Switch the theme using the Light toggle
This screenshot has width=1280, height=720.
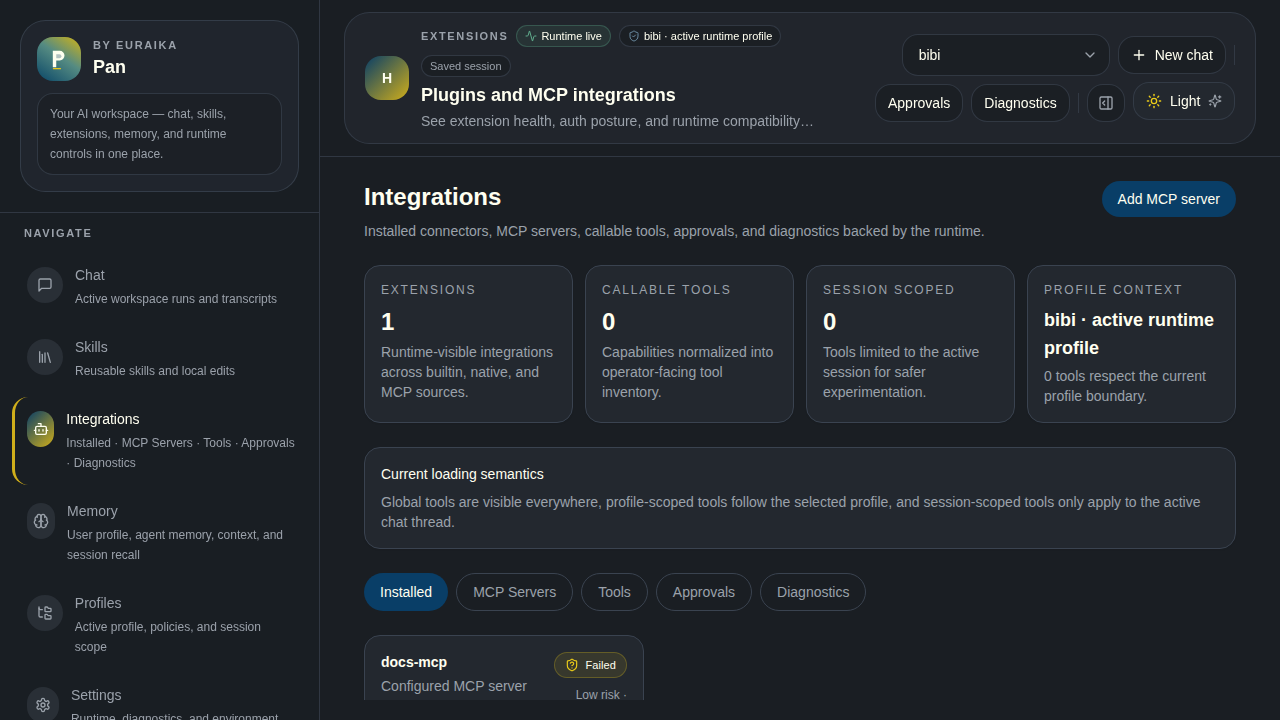pyautogui.click(x=1183, y=101)
